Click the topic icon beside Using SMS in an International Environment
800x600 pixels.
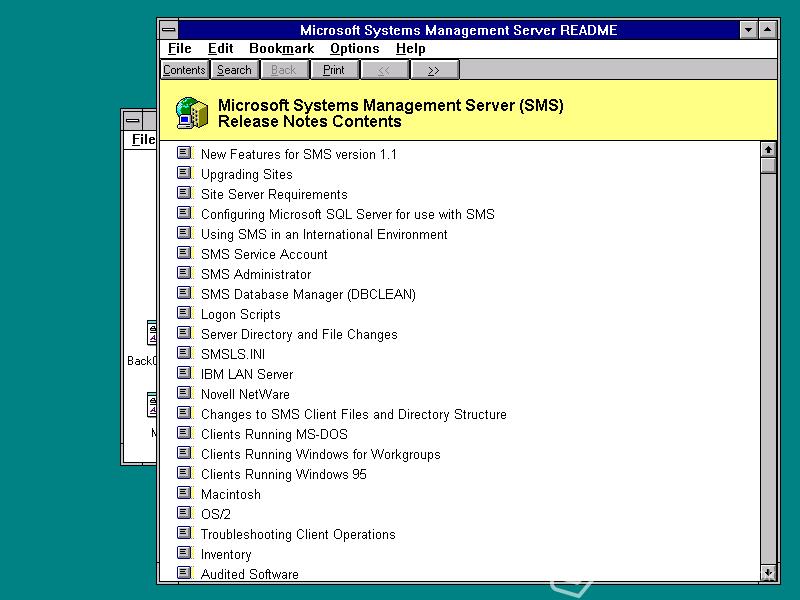185,233
